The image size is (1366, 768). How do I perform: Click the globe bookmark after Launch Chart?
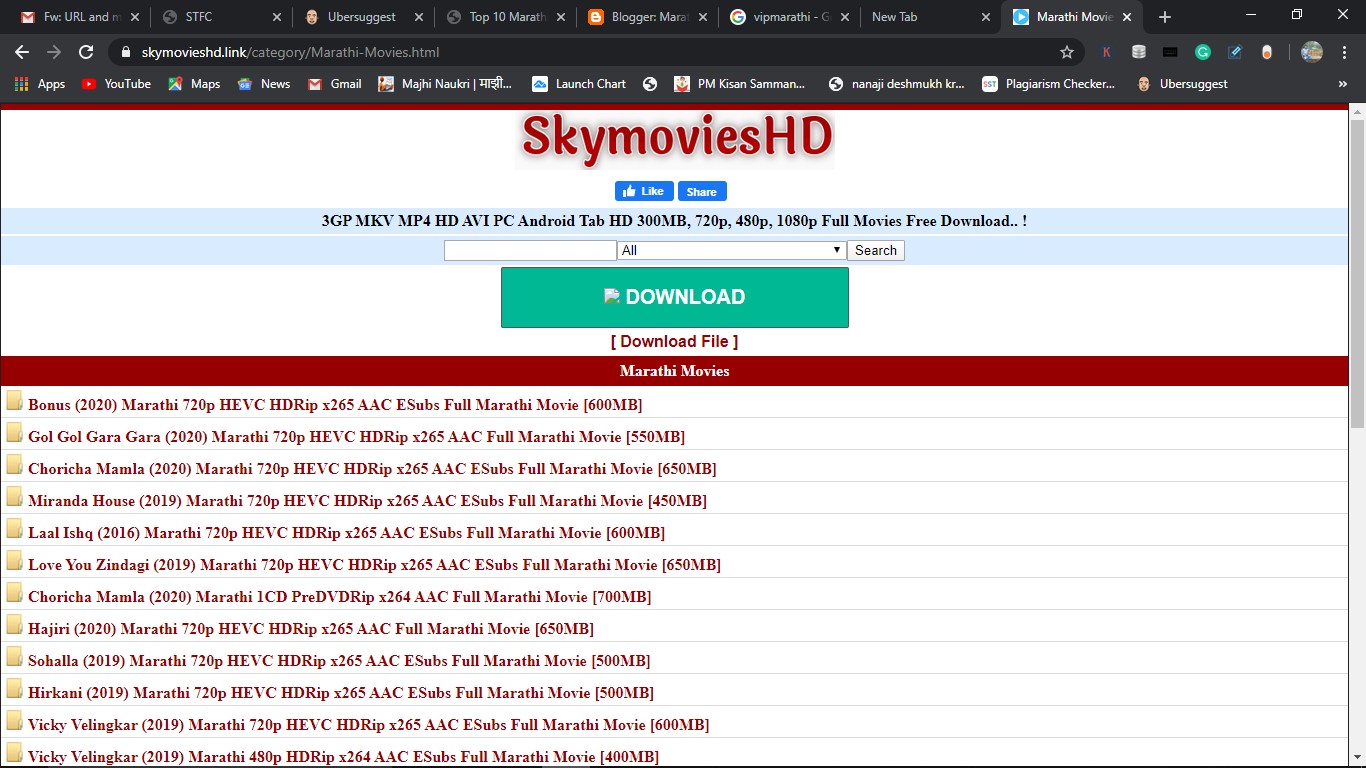(x=650, y=84)
